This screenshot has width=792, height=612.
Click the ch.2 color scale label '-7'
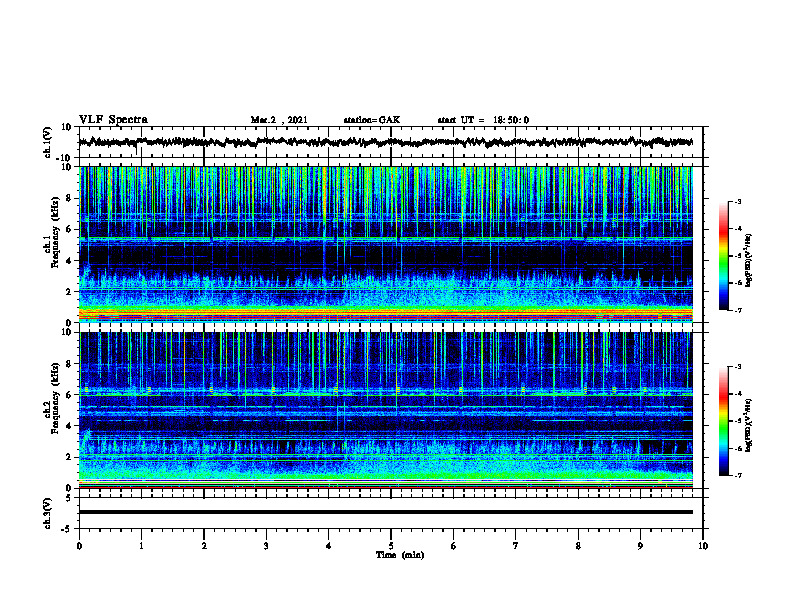click(x=737, y=476)
